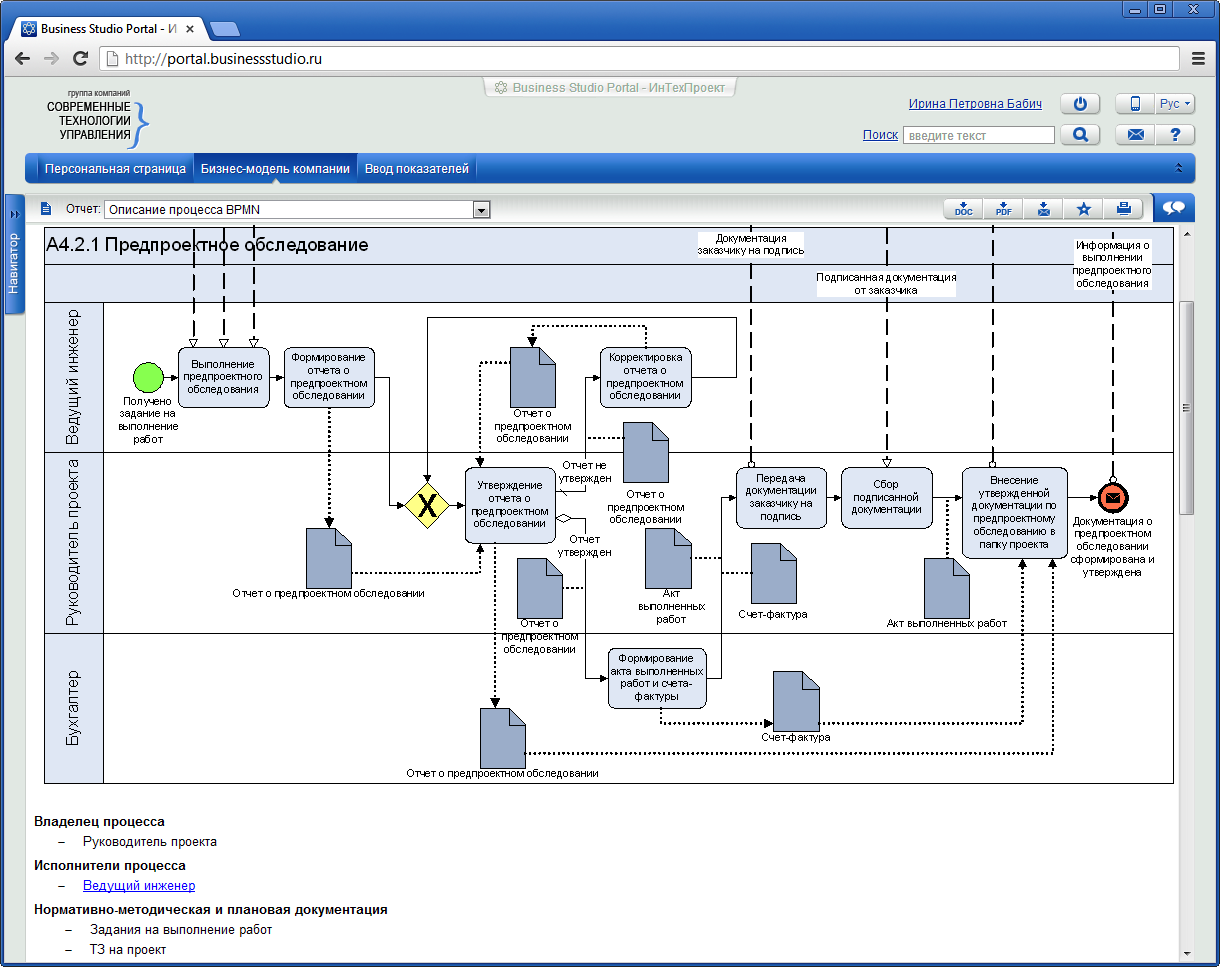Expand the Рус language selector

click(1175, 104)
